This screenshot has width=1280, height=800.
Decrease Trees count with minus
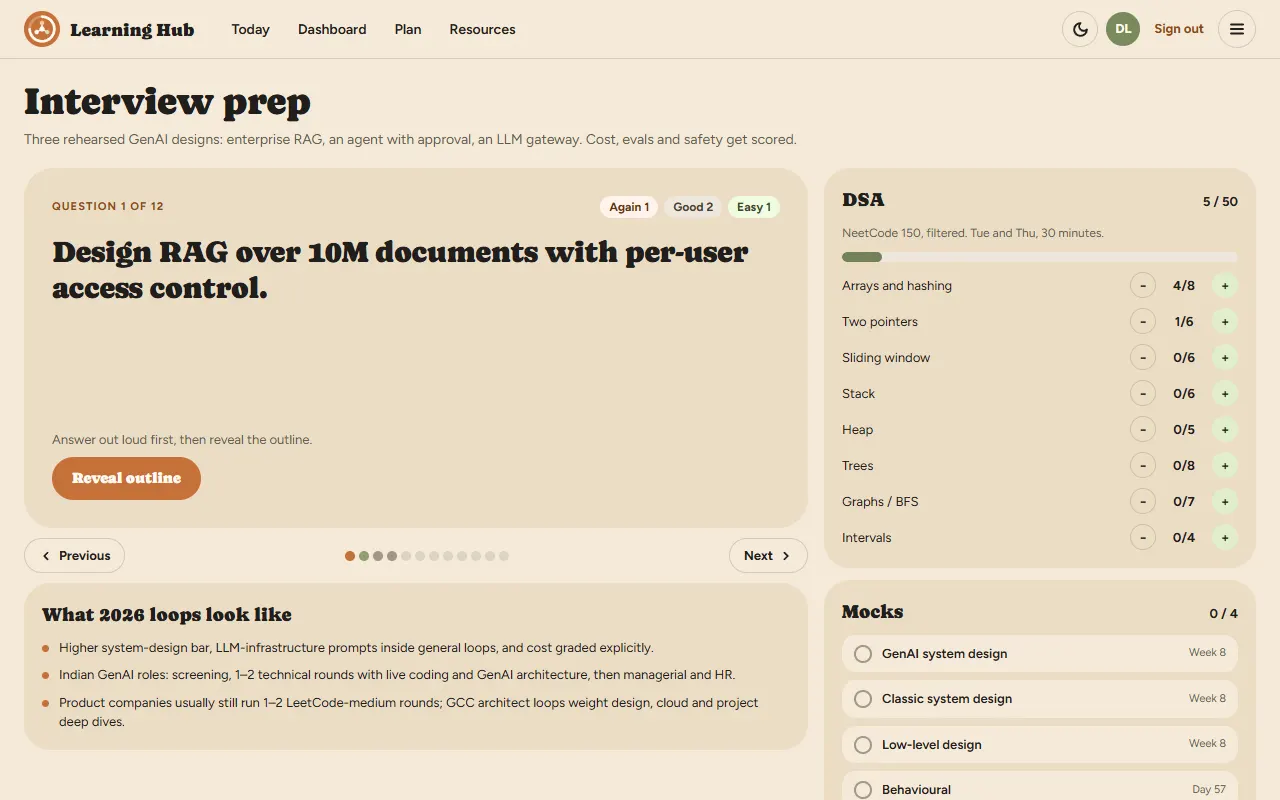coord(1143,466)
